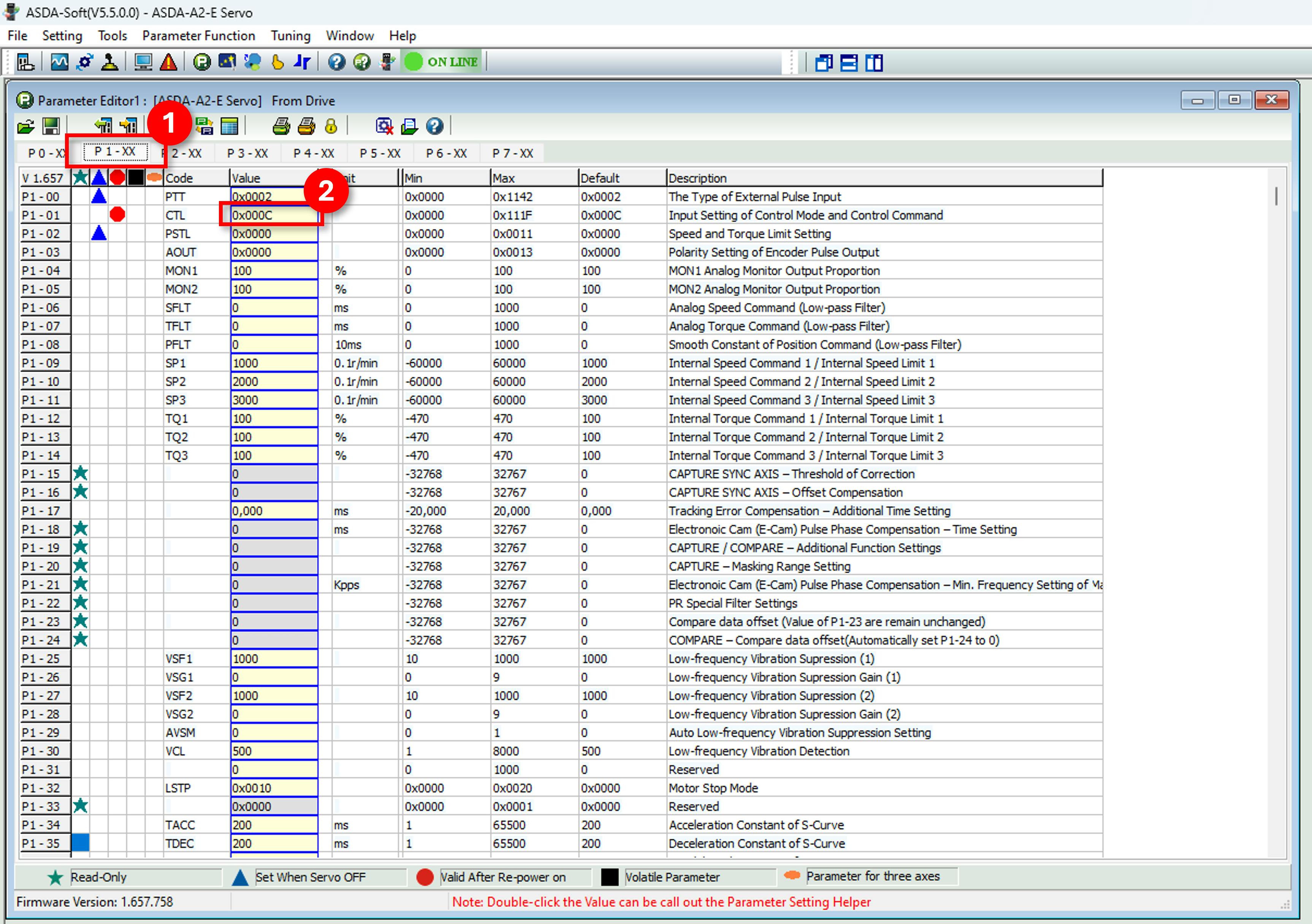Click the servo drive communication icon
Screen dimensions: 1312x924
point(387,62)
